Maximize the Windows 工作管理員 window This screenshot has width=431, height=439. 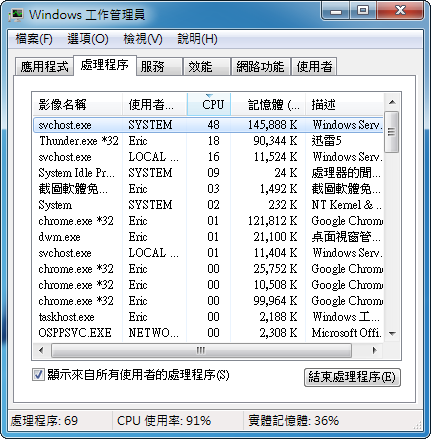[363, 11]
